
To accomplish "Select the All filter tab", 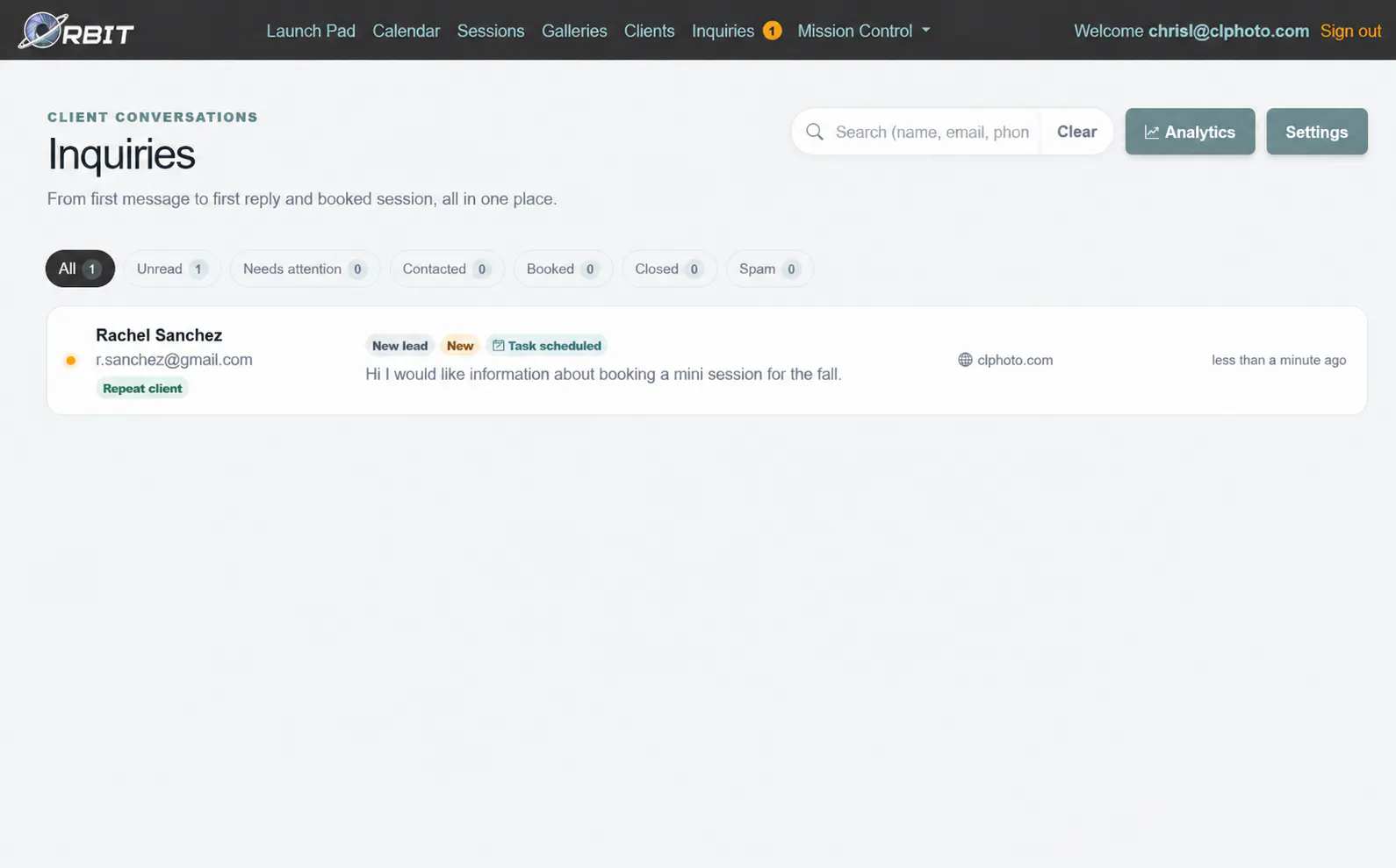I will (80, 269).
